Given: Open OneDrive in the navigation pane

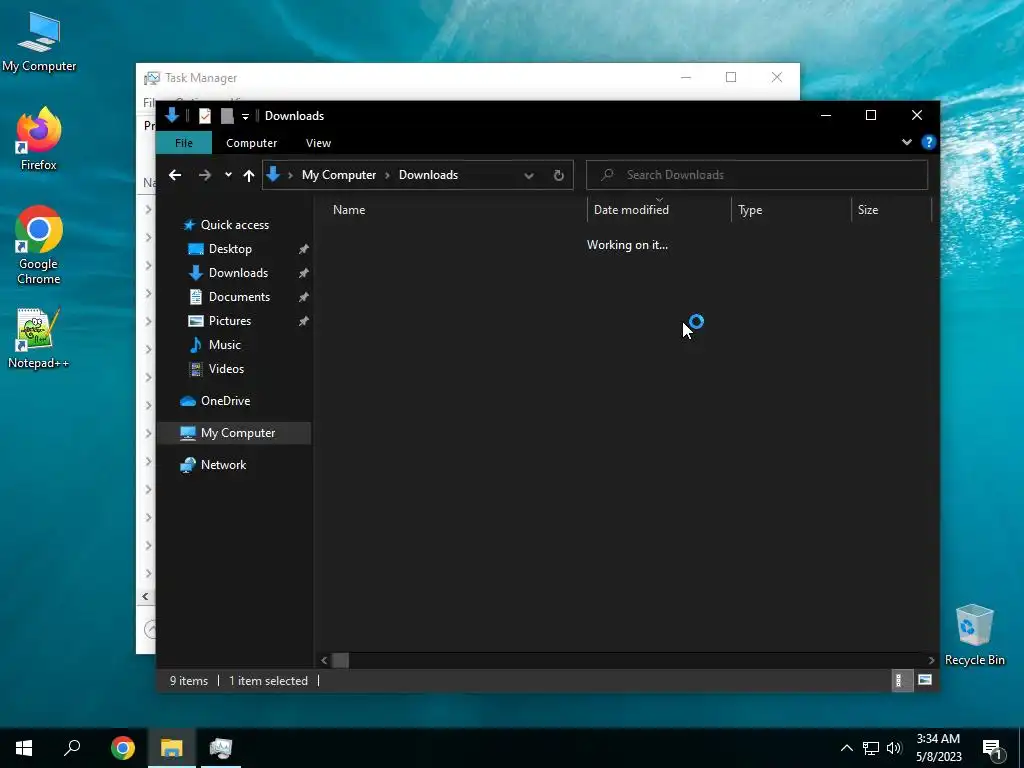Looking at the screenshot, I should coord(225,401).
